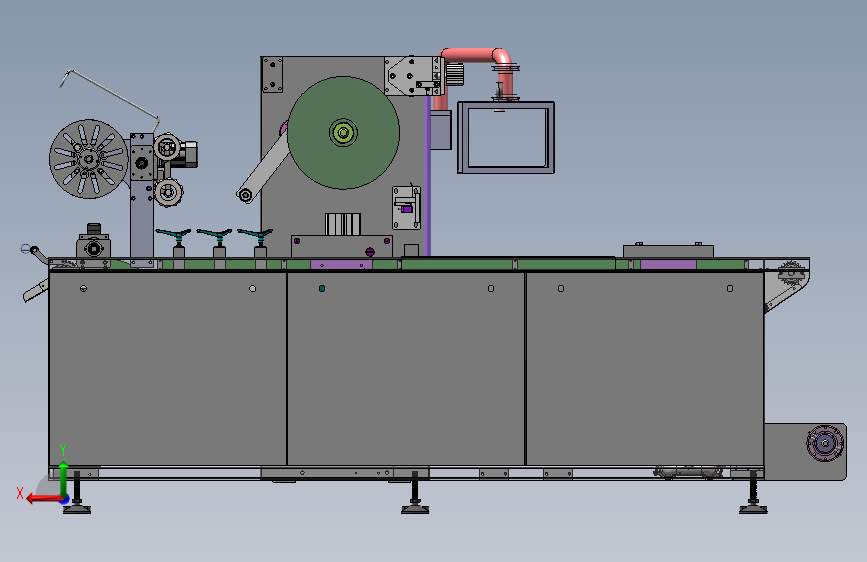This screenshot has width=867, height=562.
Task: Select the purple block below the sealing station
Action: (x=341, y=265)
